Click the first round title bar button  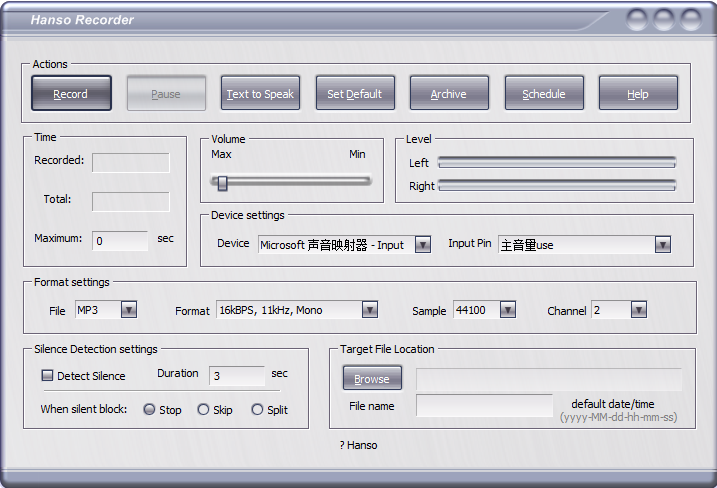coord(637,20)
